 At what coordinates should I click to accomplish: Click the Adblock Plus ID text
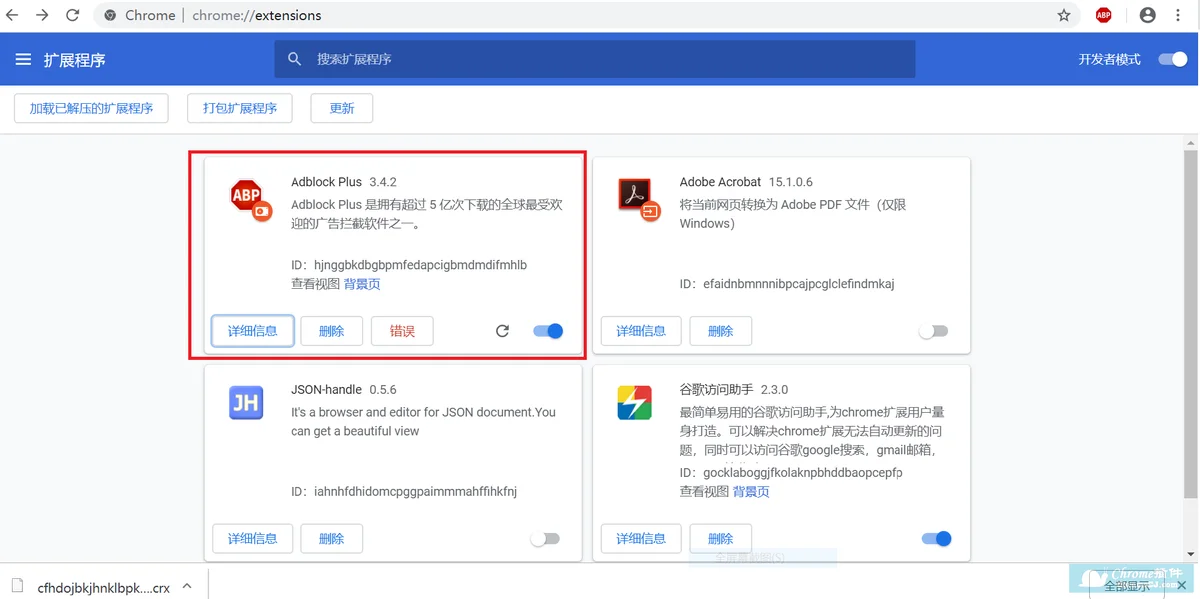[x=409, y=265]
